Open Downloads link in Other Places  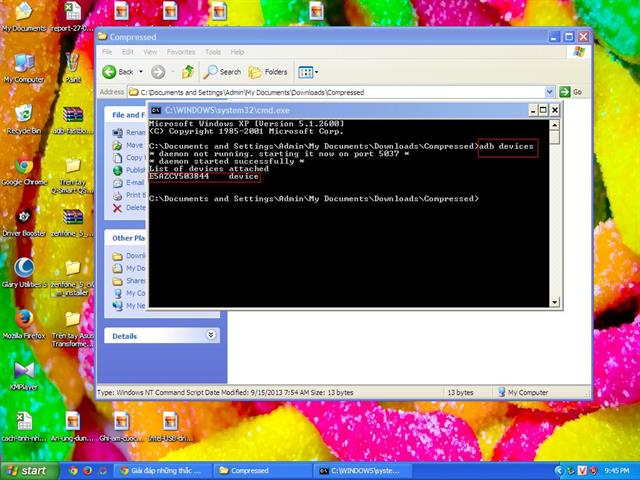tap(129, 256)
